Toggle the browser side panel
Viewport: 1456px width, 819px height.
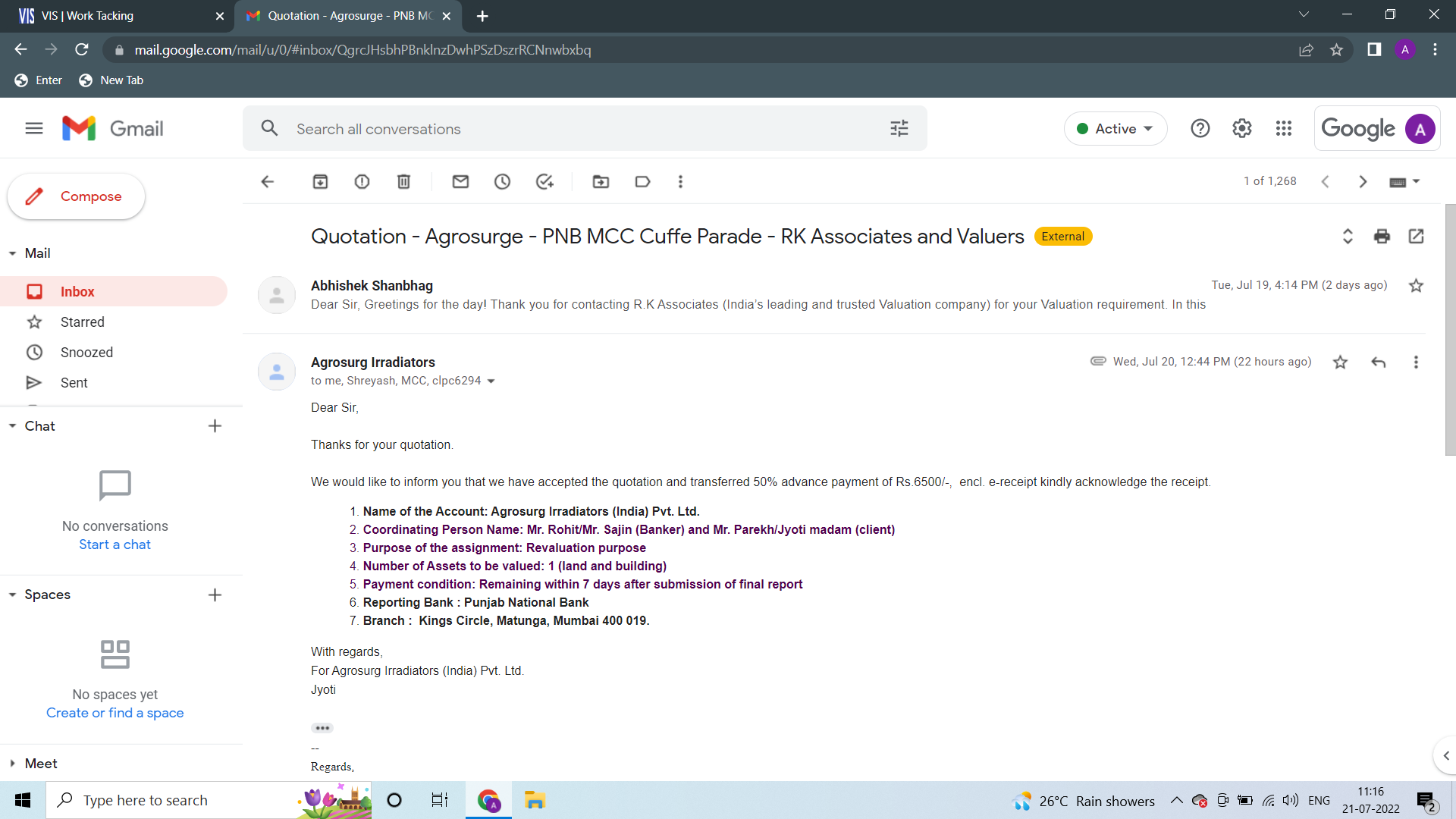pyautogui.click(x=1374, y=50)
